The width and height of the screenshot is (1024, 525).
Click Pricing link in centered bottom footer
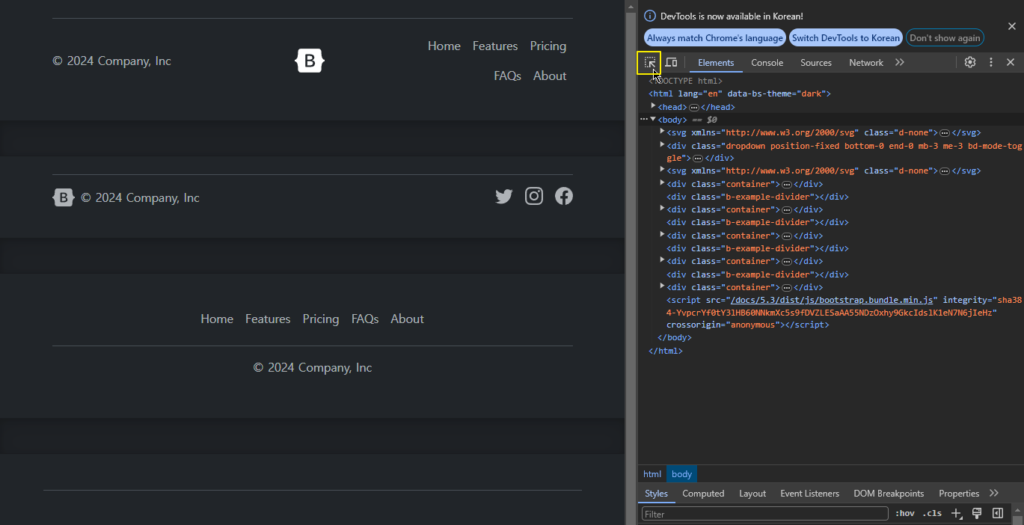click(x=321, y=319)
